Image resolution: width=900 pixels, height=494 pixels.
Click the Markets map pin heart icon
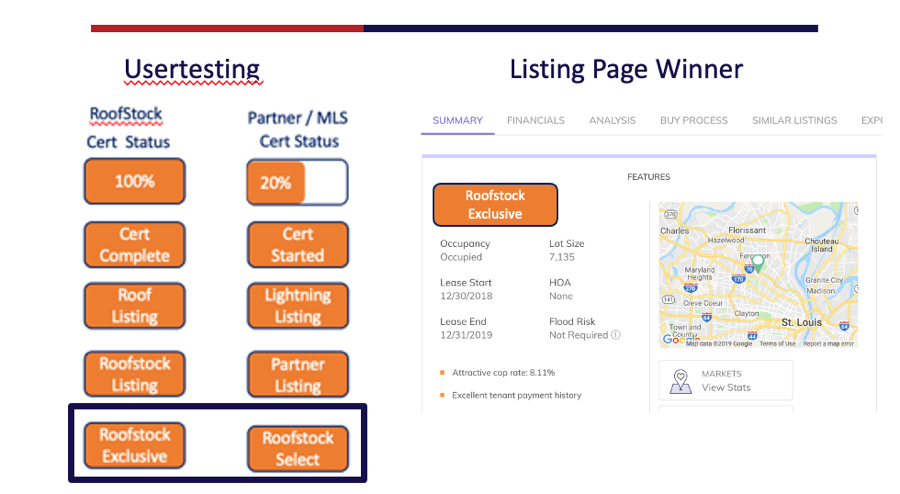pyautogui.click(x=681, y=381)
